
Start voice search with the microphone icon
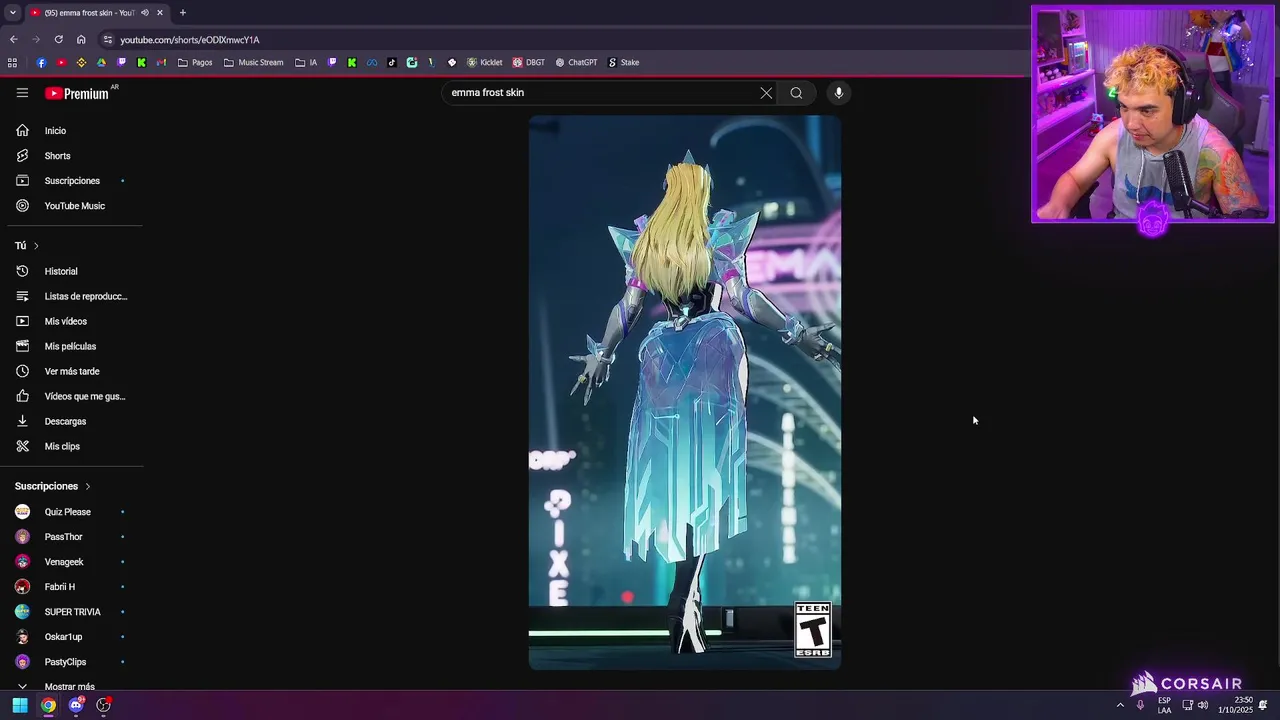click(x=839, y=93)
